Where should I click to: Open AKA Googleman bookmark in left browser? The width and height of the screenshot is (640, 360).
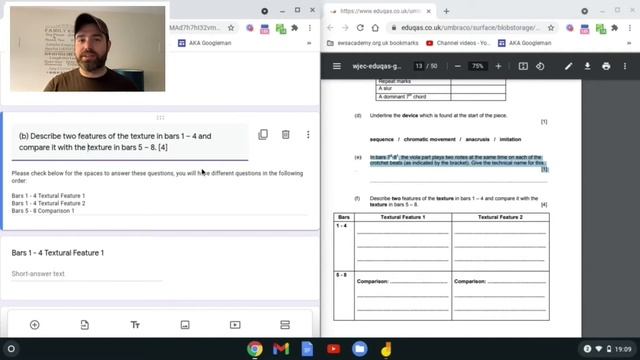(204, 43)
